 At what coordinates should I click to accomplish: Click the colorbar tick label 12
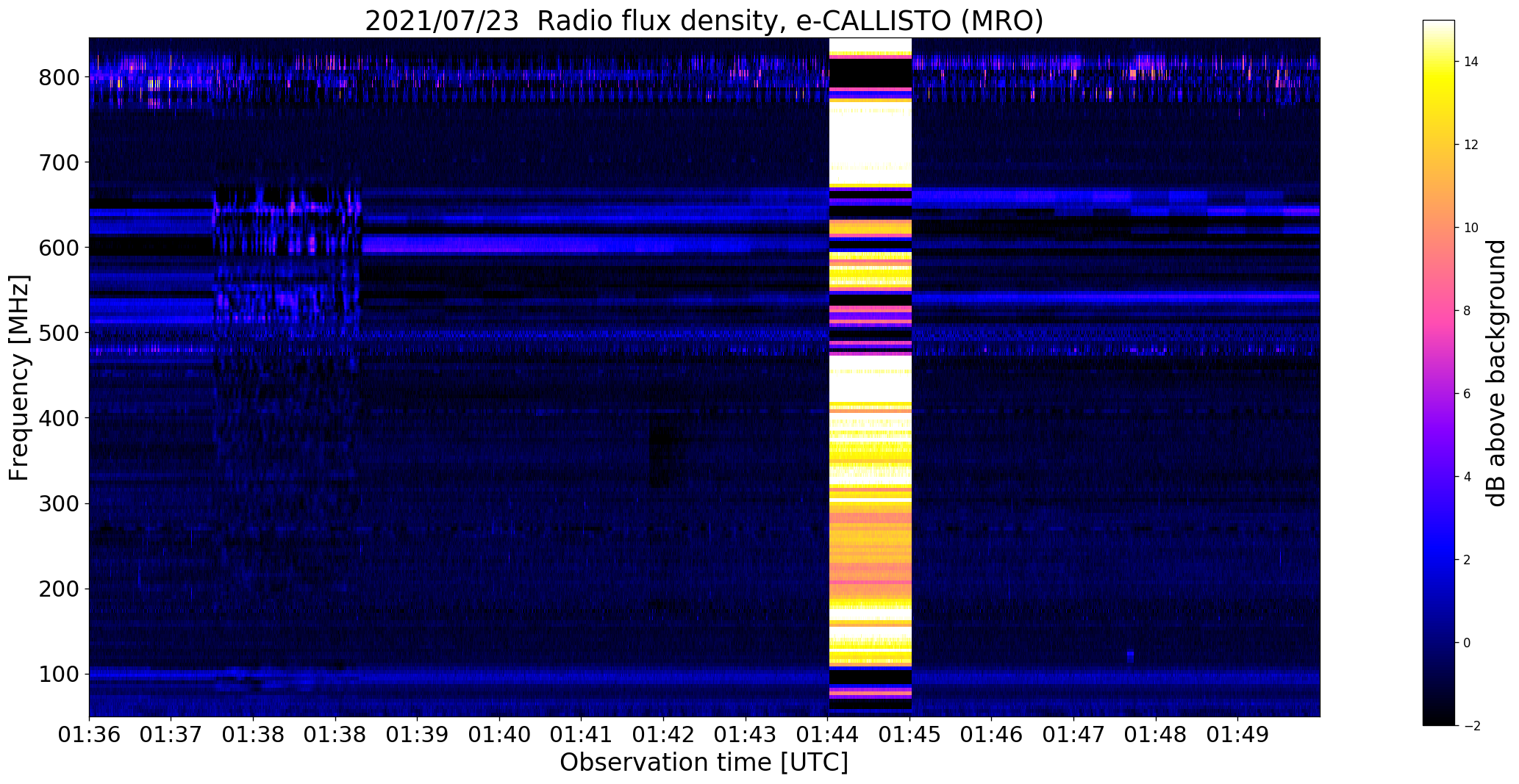pyautogui.click(x=1470, y=145)
